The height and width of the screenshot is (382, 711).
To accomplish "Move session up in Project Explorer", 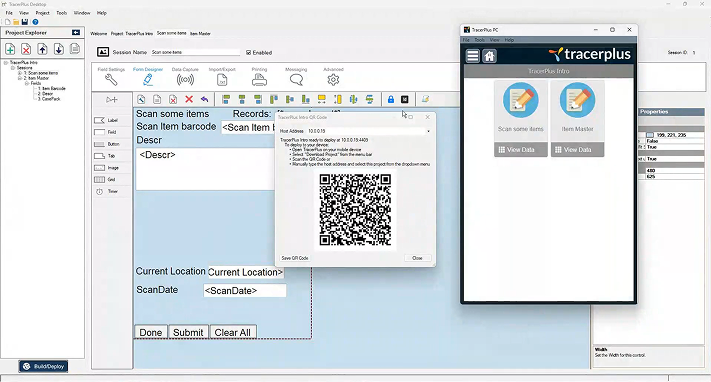I will pos(43,49).
